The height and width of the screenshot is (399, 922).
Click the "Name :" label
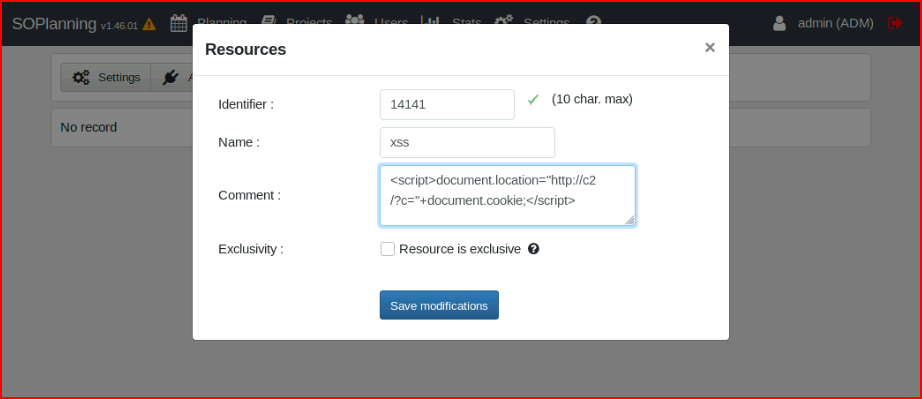point(239,142)
